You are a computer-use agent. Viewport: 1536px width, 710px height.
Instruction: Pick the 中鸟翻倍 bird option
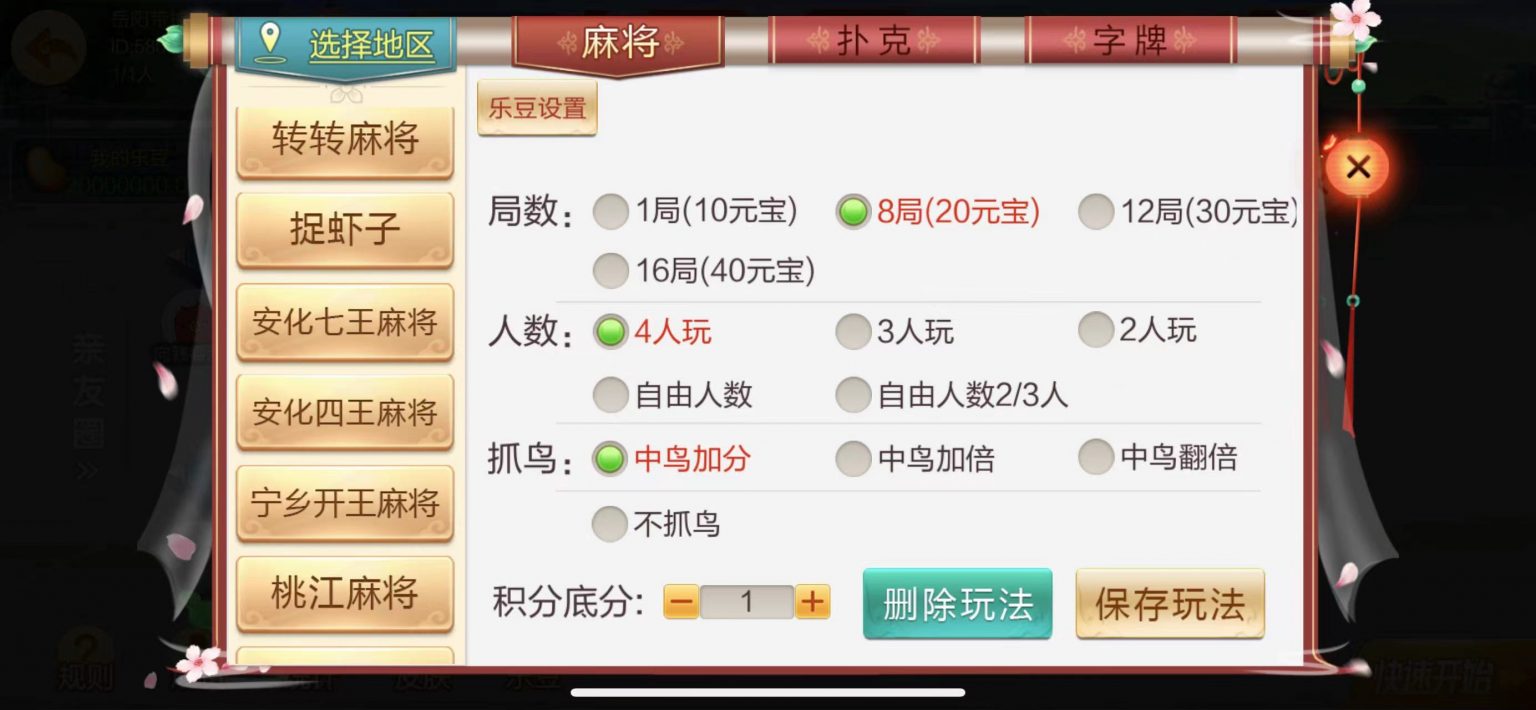tap(1158, 457)
